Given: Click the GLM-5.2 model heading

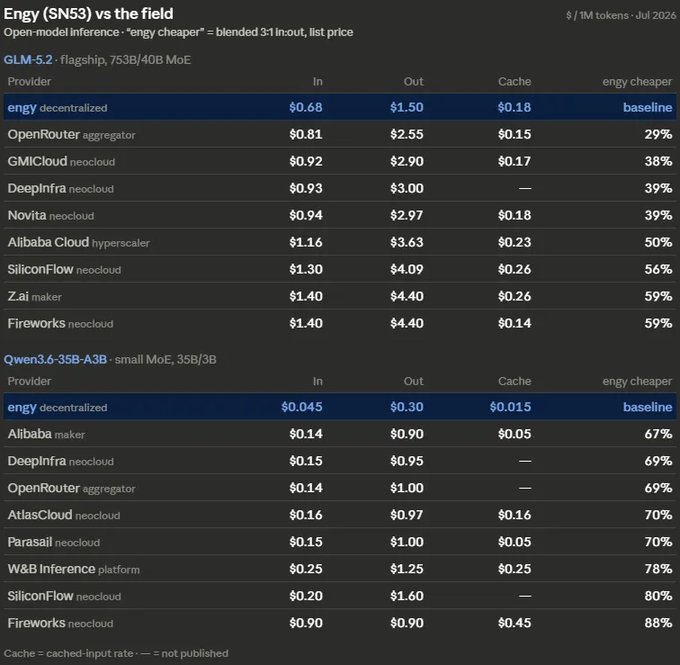Looking at the screenshot, I should [28, 59].
